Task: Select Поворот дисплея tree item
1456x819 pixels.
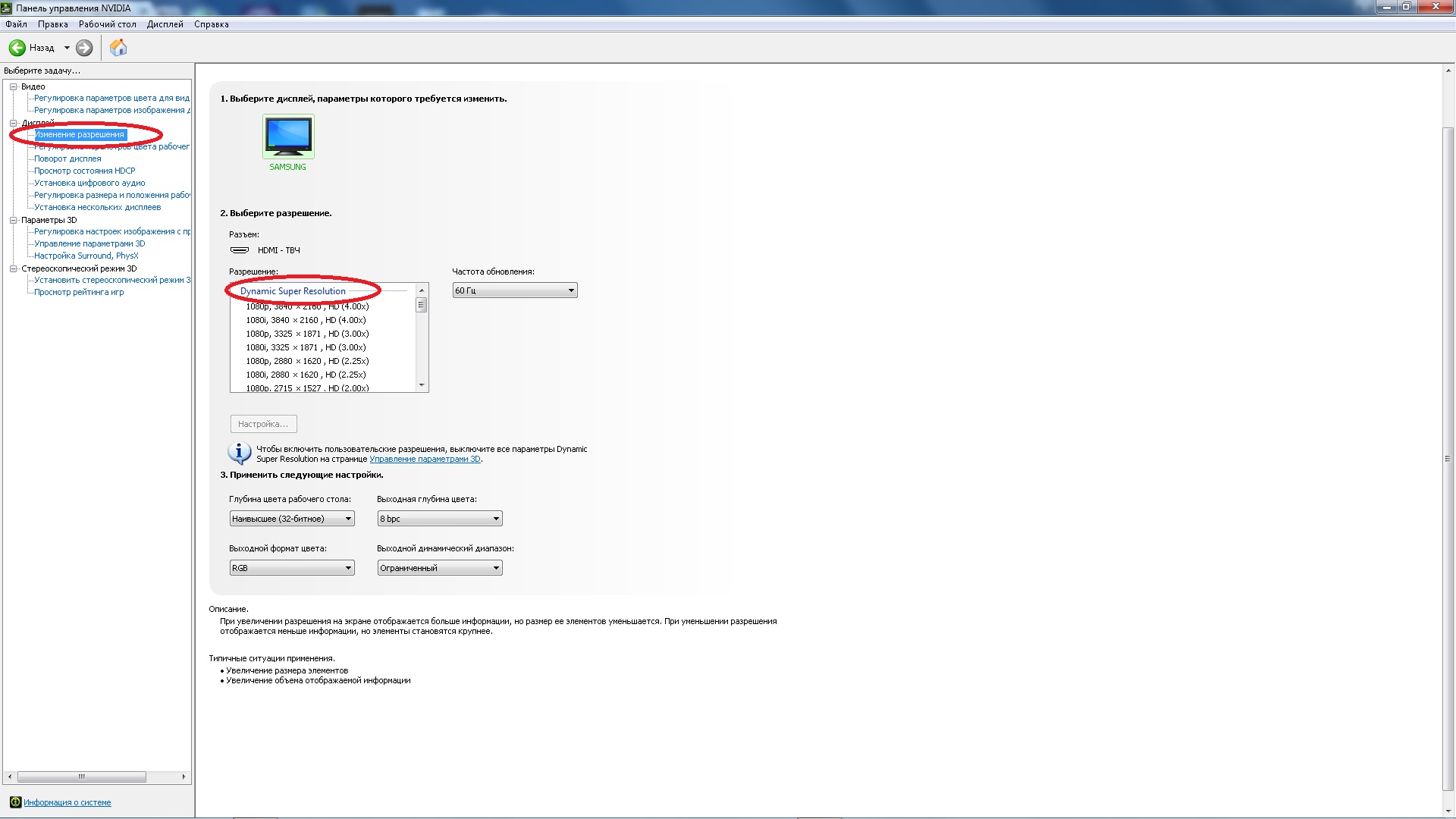Action: pyautogui.click(x=67, y=159)
